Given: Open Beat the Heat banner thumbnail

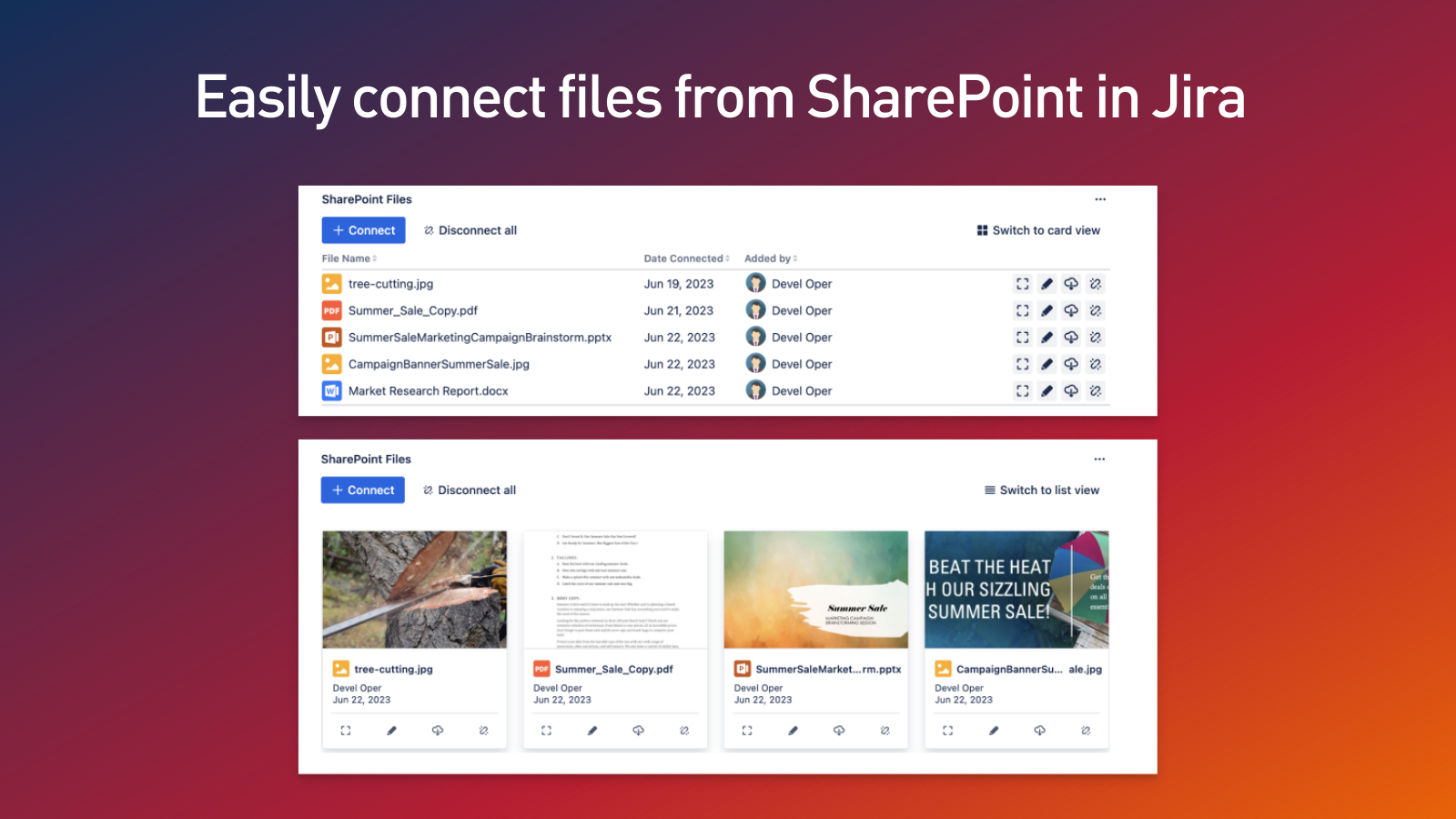Looking at the screenshot, I should (1016, 590).
